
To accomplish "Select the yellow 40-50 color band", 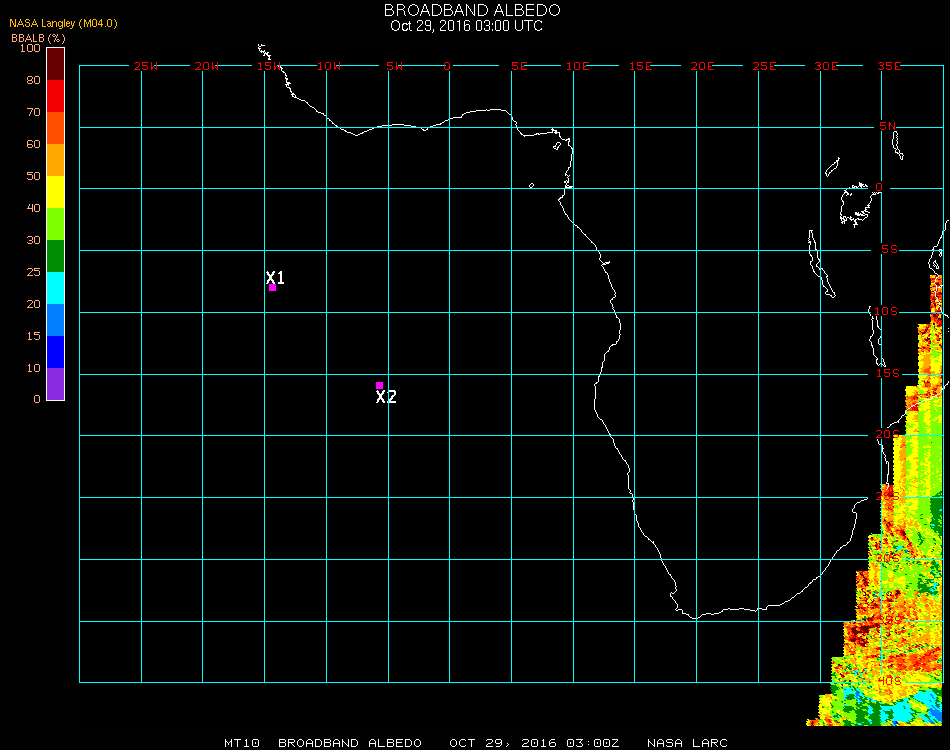I will tap(55, 192).
